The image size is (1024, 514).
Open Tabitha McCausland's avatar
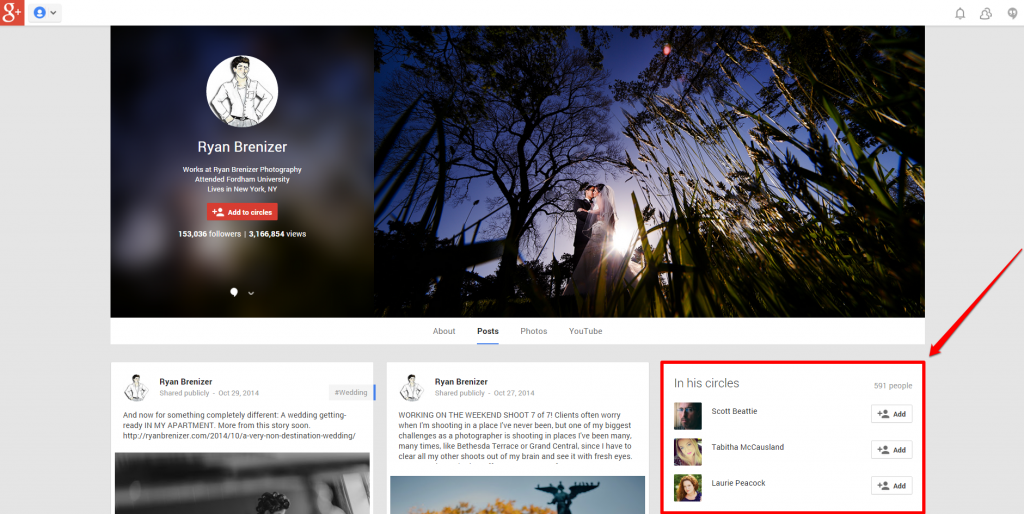pyautogui.click(x=688, y=452)
